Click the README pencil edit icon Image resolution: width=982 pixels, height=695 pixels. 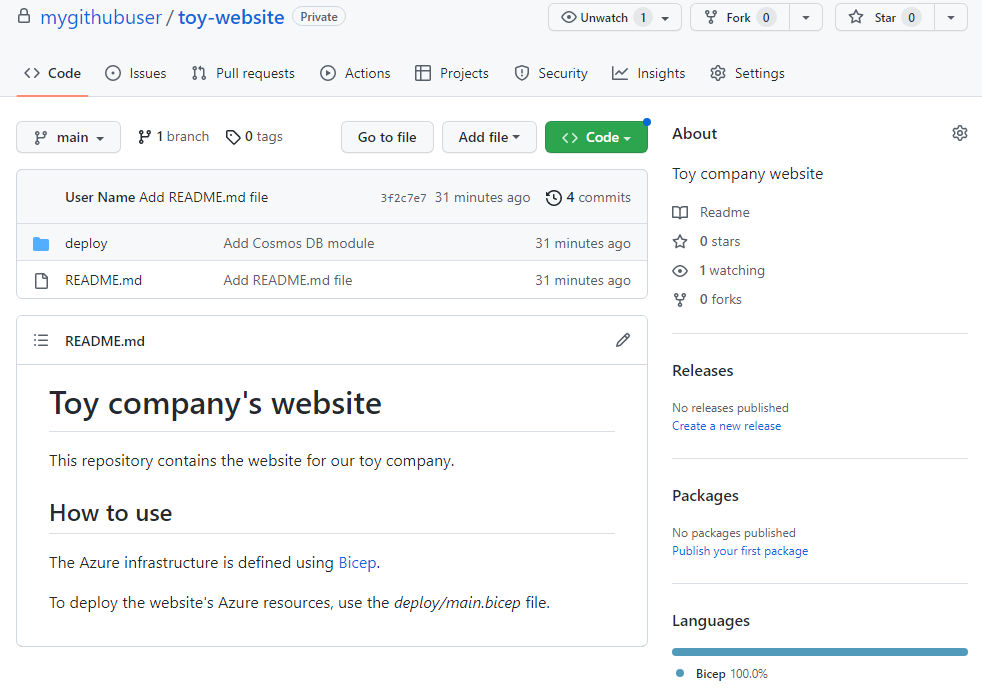tap(623, 340)
